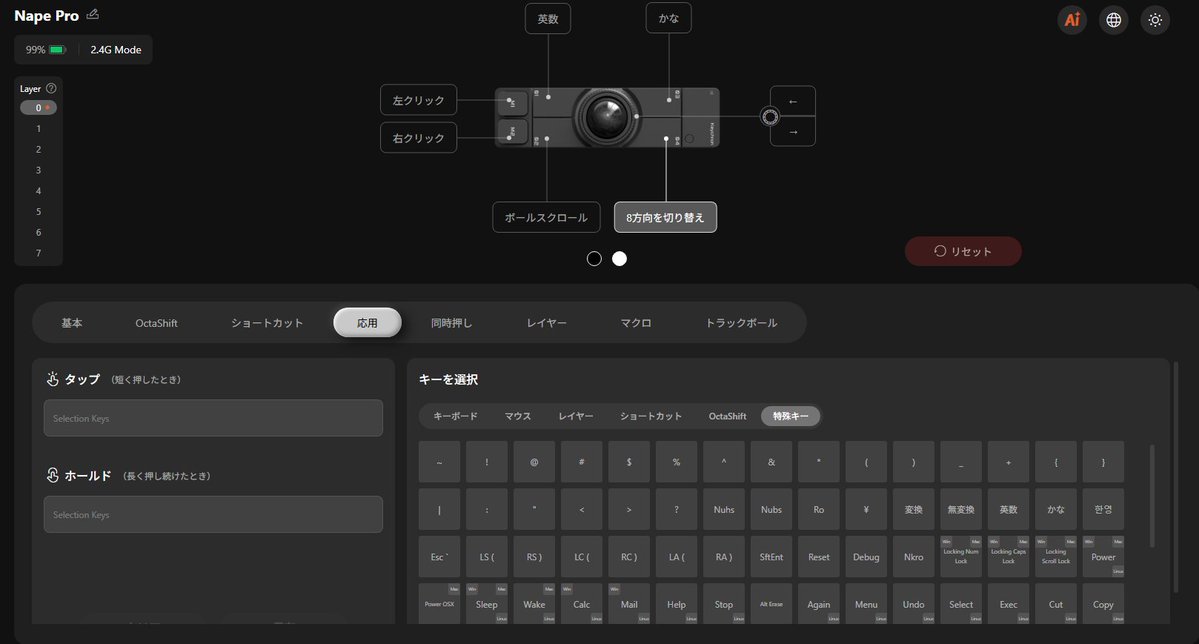Select the second page indicator dot

click(619, 259)
